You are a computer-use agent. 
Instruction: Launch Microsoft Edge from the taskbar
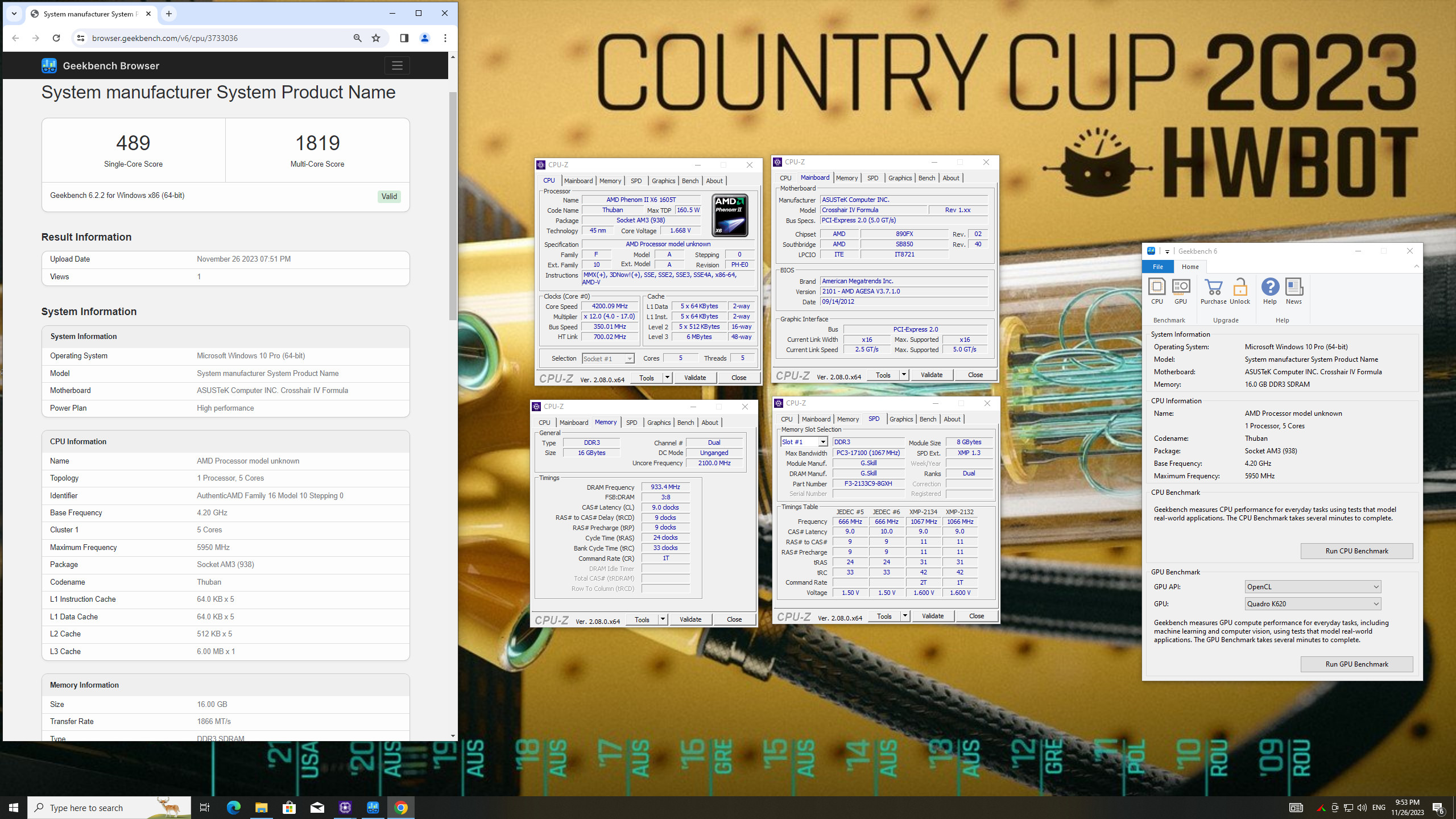pos(233,808)
